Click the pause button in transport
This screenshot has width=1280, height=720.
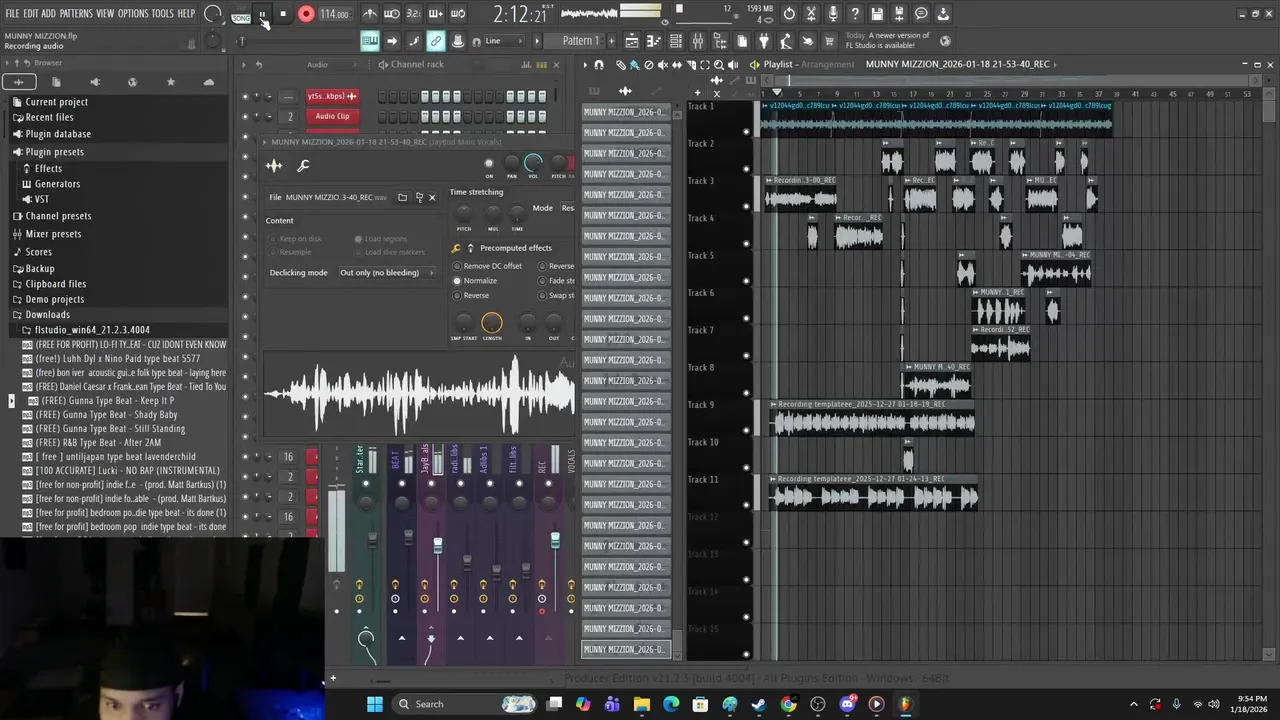pos(263,14)
